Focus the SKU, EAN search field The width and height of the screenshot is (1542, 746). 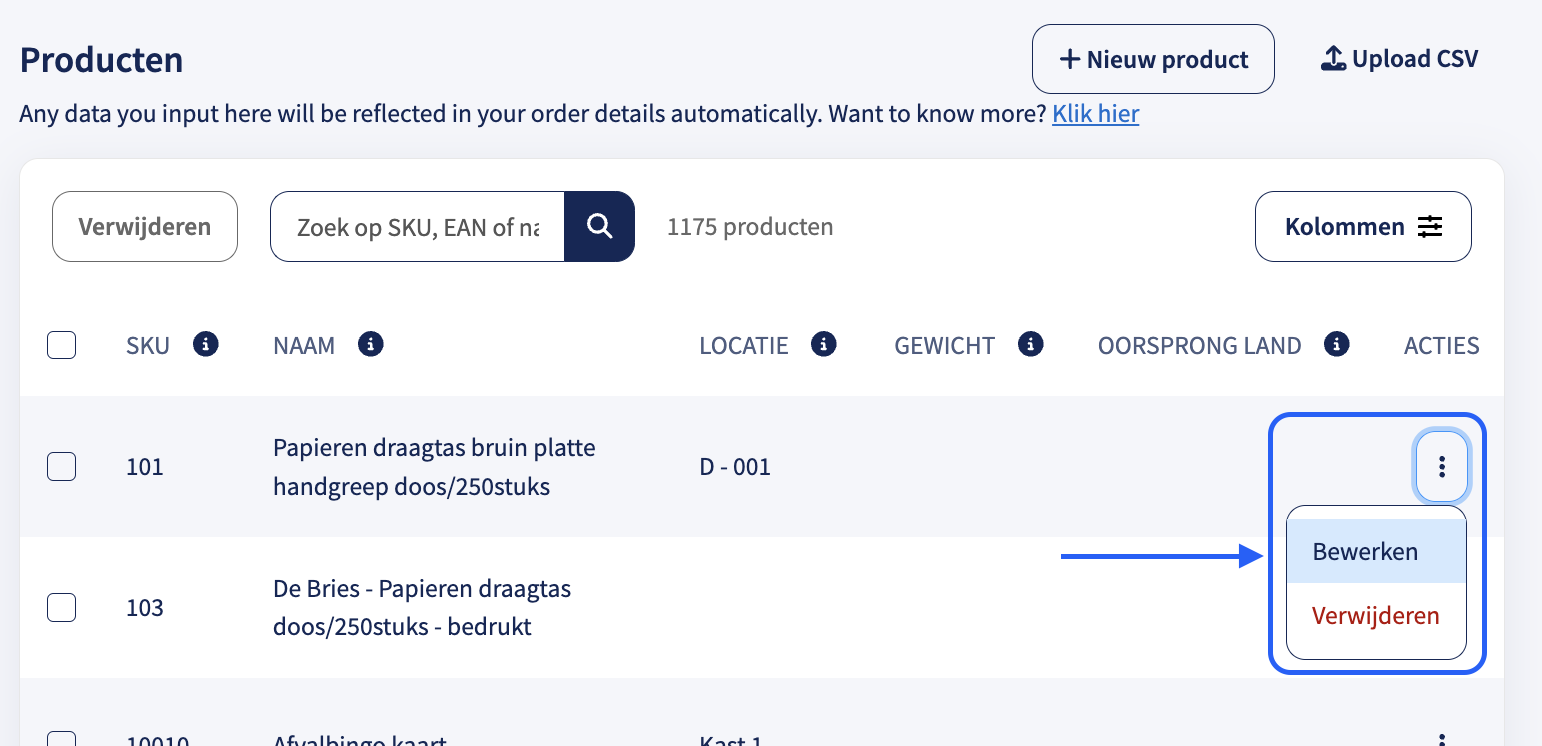tap(418, 227)
